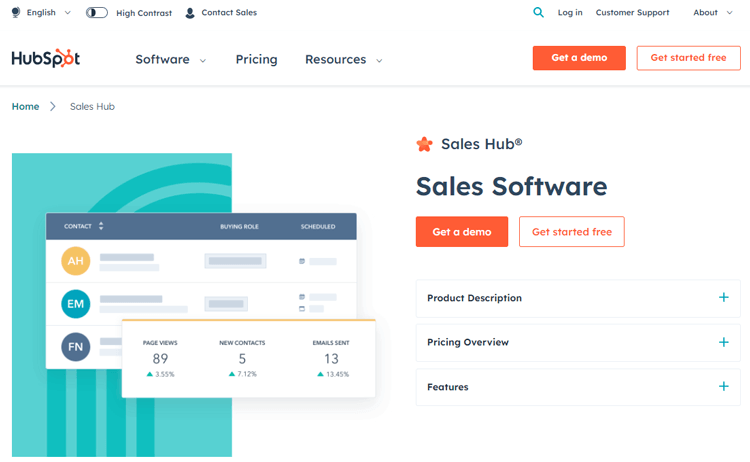Click the header Get a demo button
This screenshot has height=462, width=750.
pyautogui.click(x=579, y=58)
